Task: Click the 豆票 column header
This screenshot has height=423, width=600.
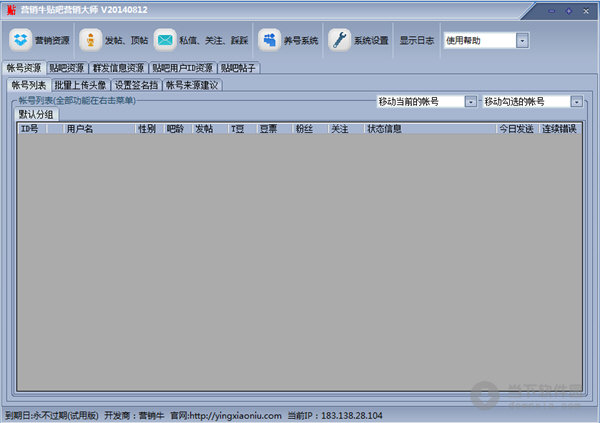Action: pos(274,129)
